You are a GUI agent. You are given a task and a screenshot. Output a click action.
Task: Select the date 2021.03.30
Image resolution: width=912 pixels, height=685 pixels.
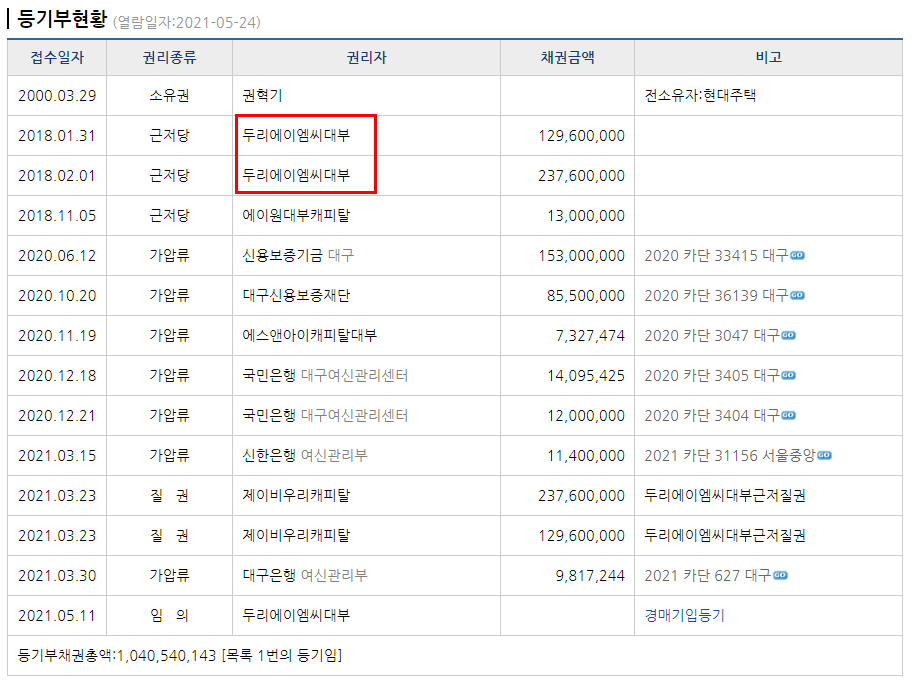(57, 576)
